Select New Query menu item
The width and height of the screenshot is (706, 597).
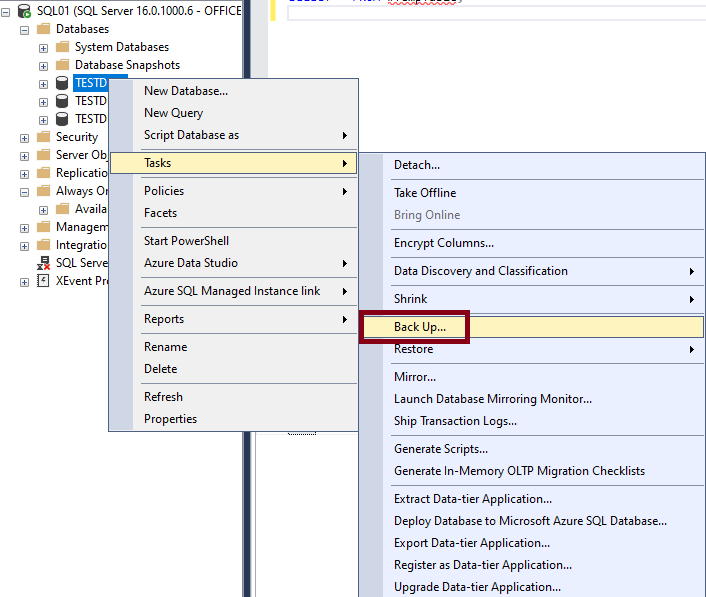click(233, 113)
